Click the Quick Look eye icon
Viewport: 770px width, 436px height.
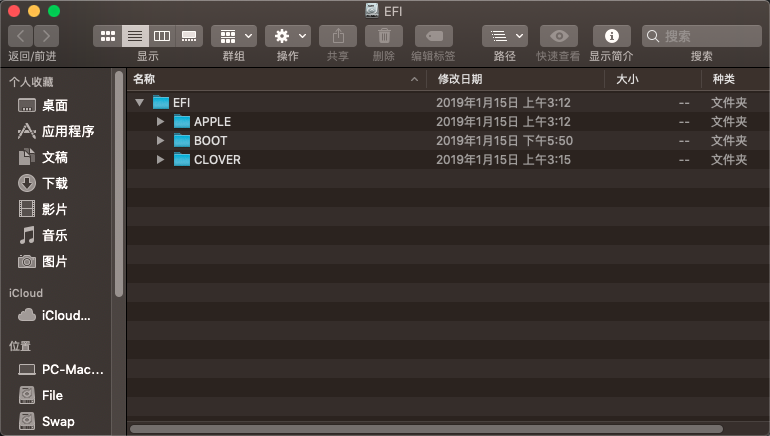559,36
